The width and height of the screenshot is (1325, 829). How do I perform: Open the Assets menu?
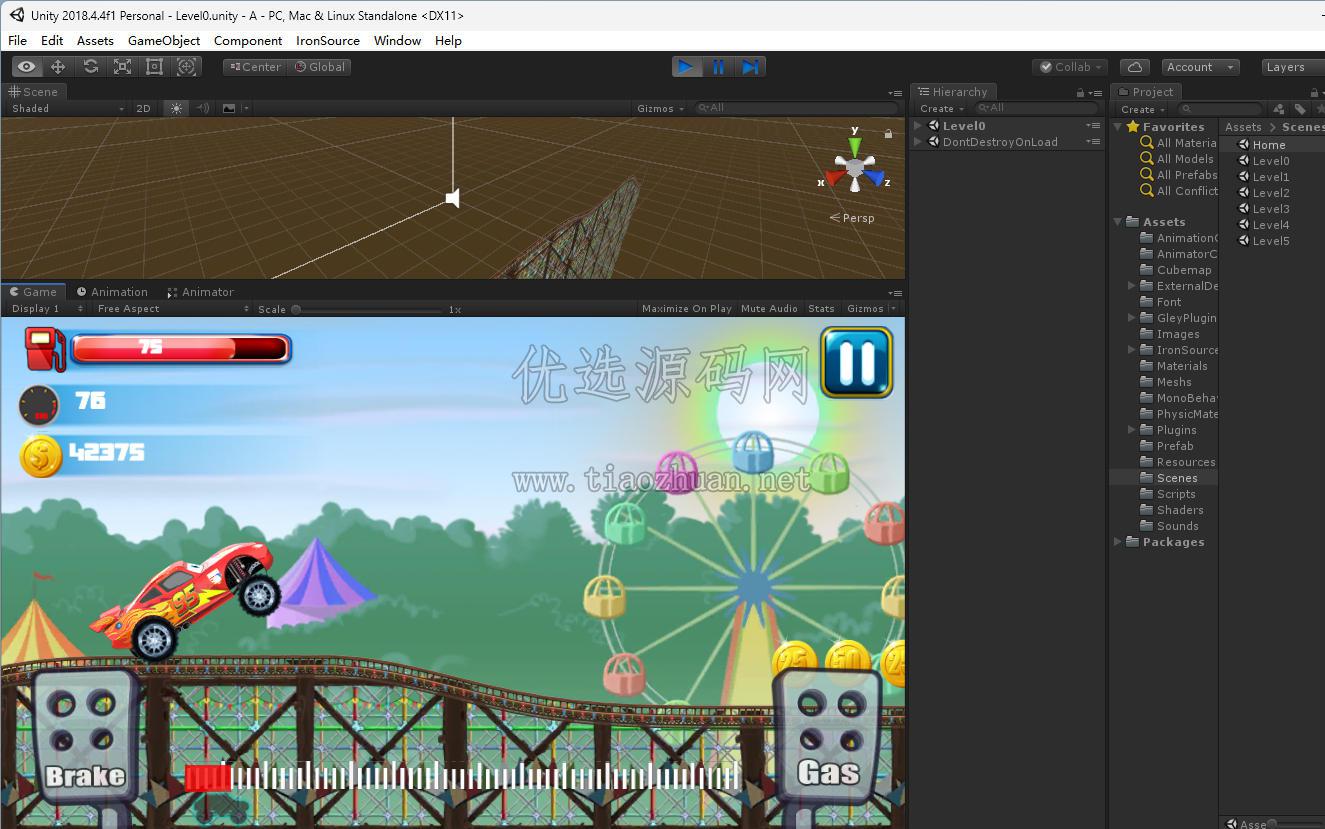95,40
